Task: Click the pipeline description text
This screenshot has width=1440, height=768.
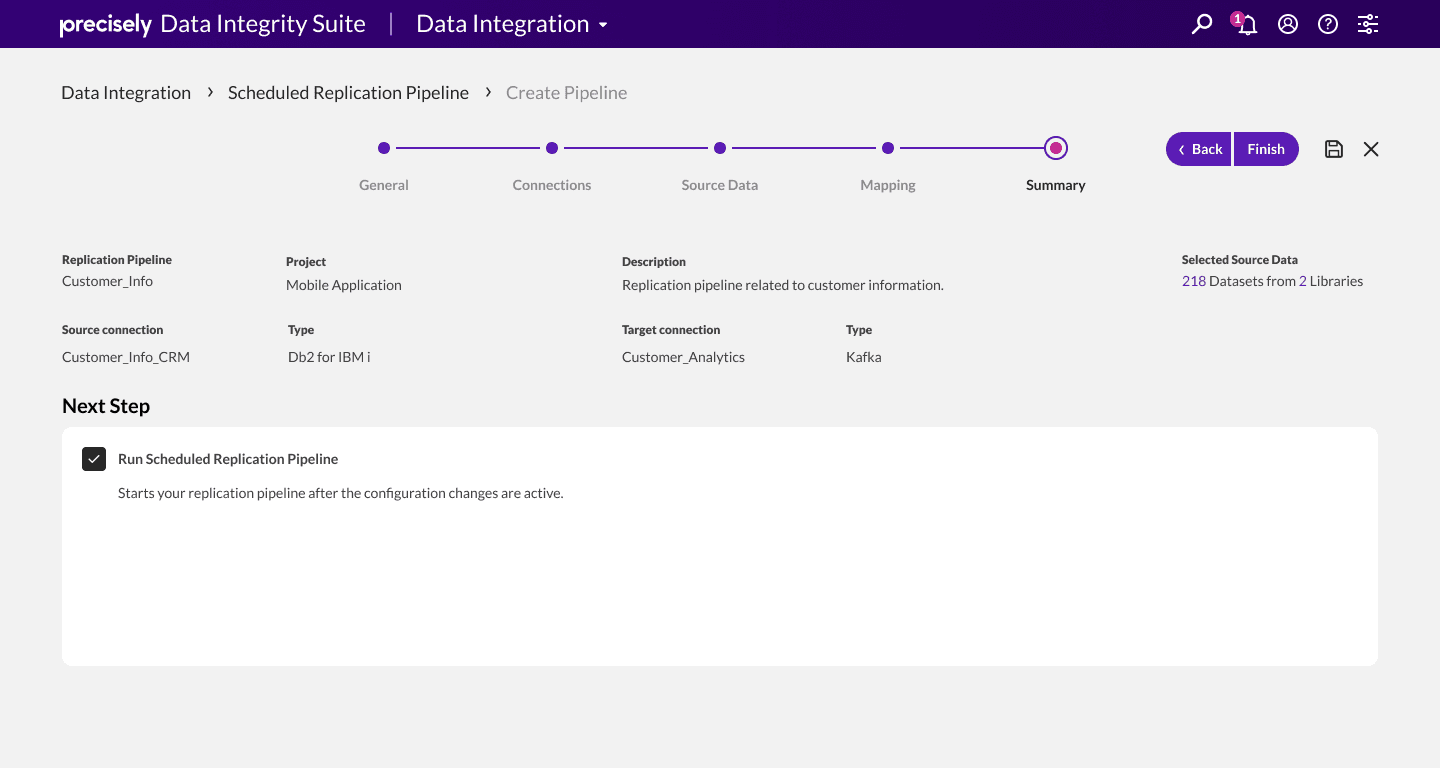Action: click(x=783, y=285)
